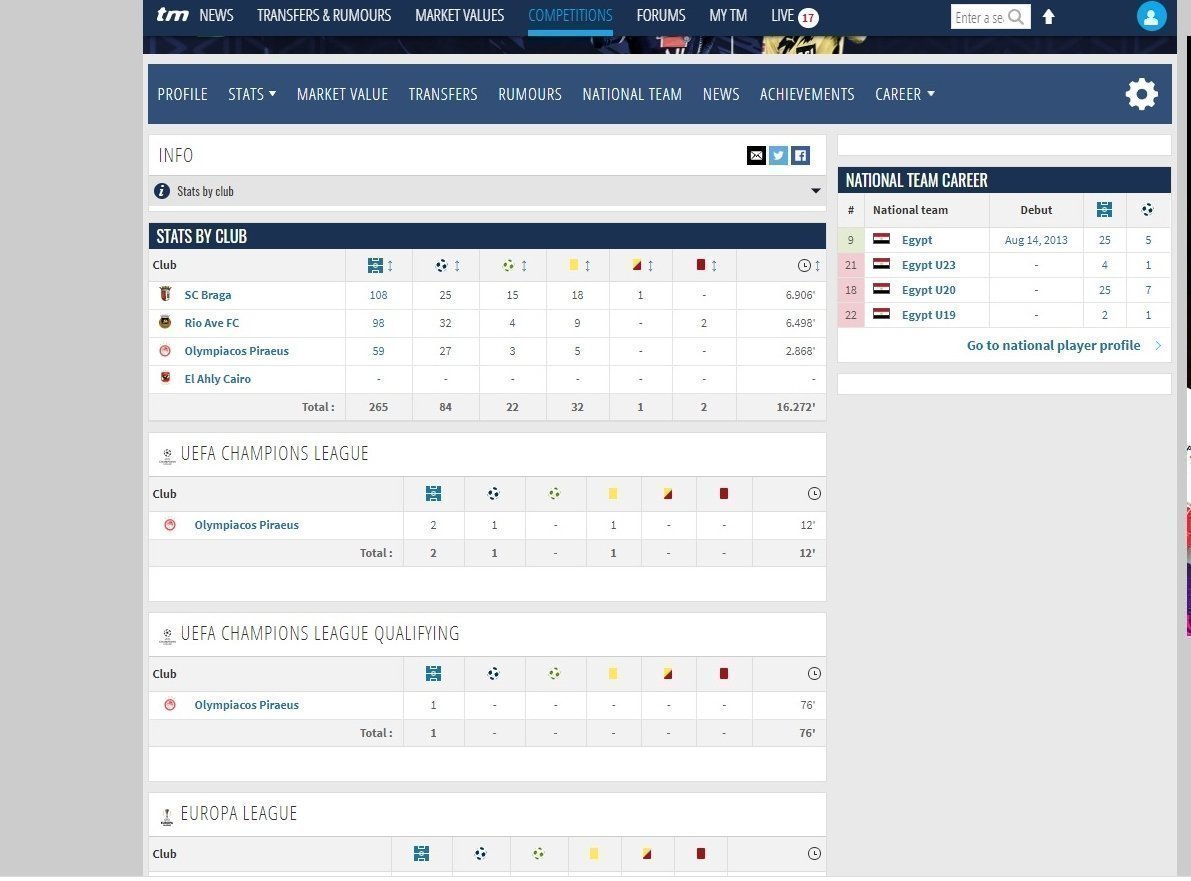Open Egypt national team link
This screenshot has height=881, width=1191.
click(x=917, y=240)
